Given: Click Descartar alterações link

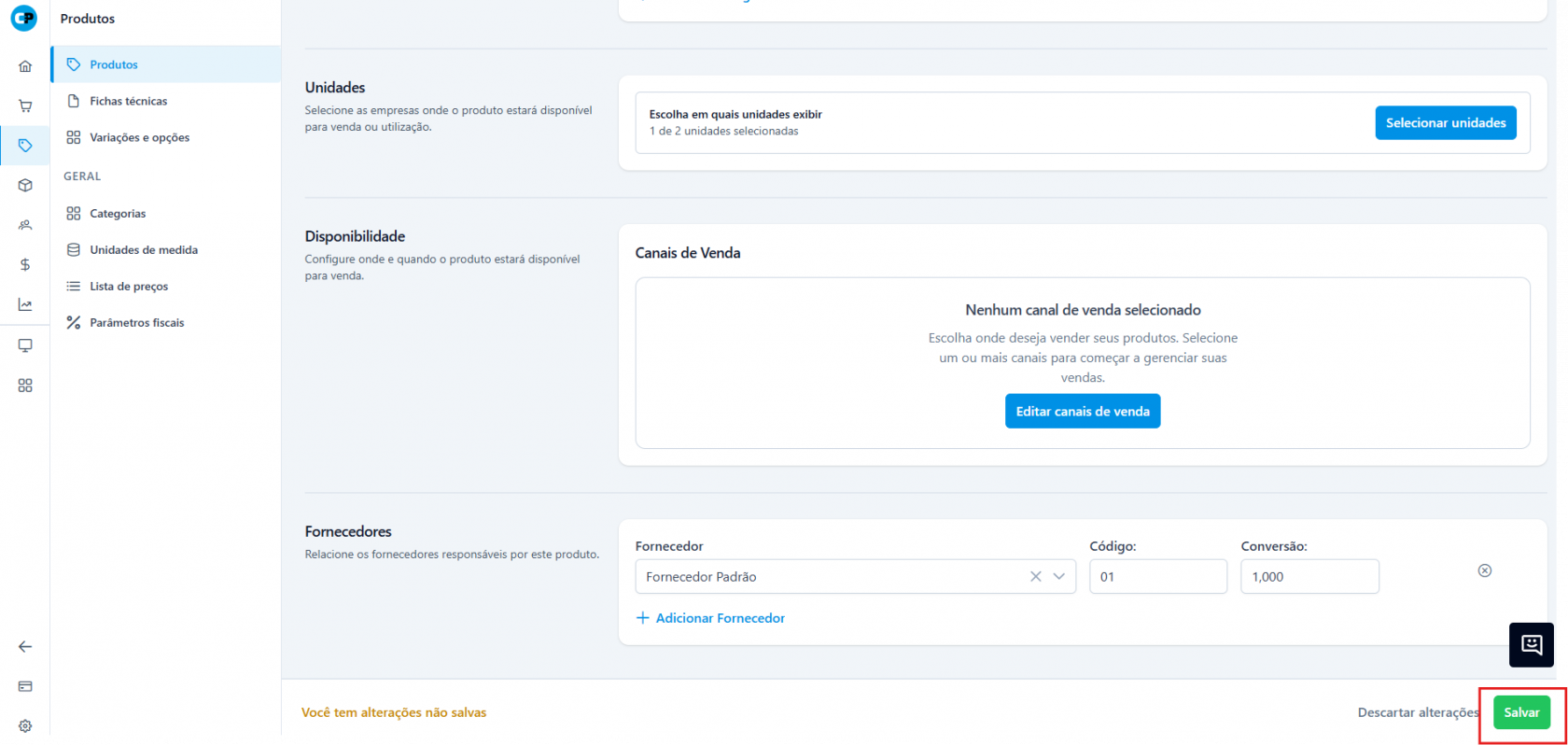Looking at the screenshot, I should tap(1417, 712).
